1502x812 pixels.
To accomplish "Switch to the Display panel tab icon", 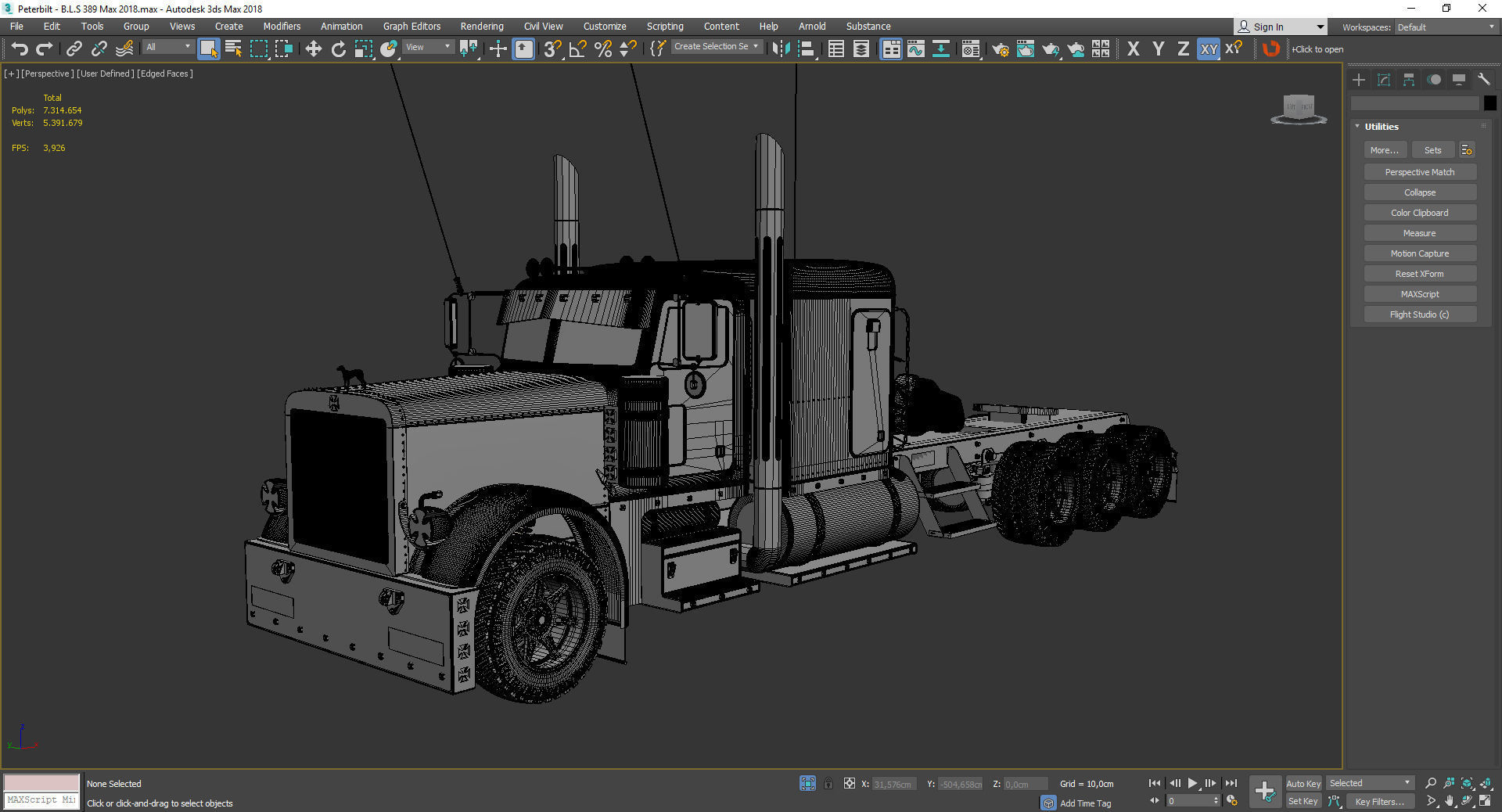I will [x=1459, y=80].
